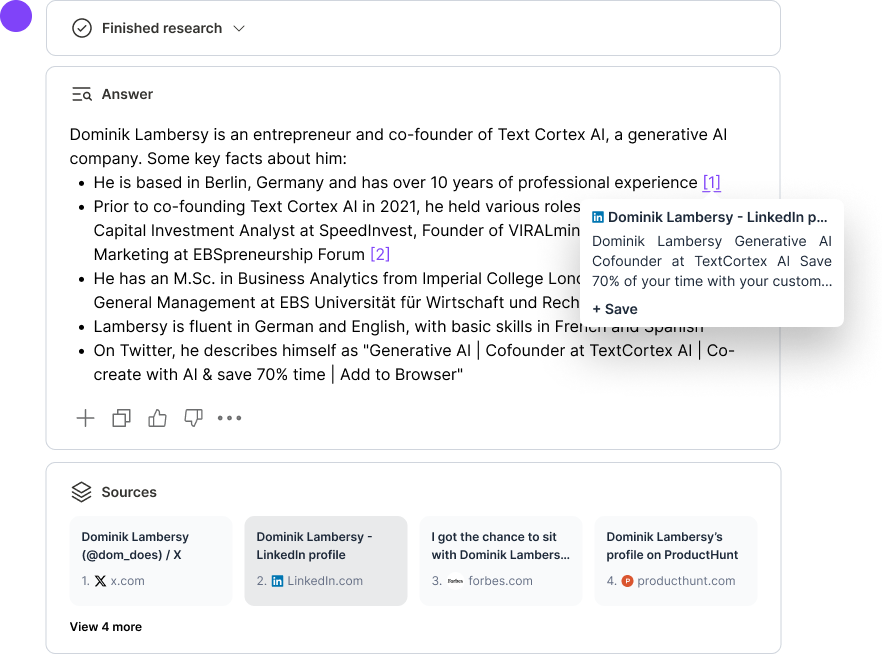The image size is (882, 654).
Task: Click the plus icon below the answer
Action: pyautogui.click(x=86, y=418)
